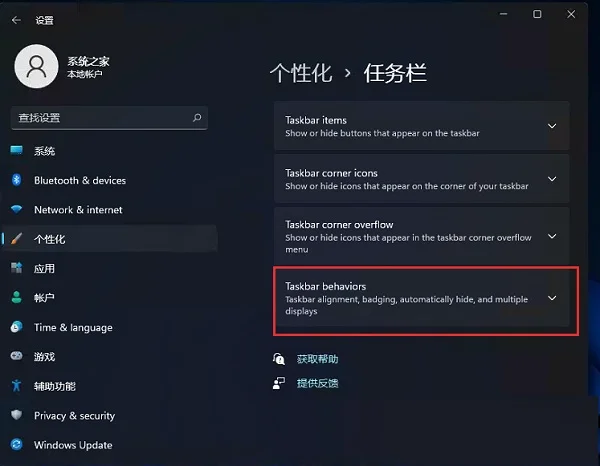
Task: Open the 获取帮助 help link
Action: point(317,359)
